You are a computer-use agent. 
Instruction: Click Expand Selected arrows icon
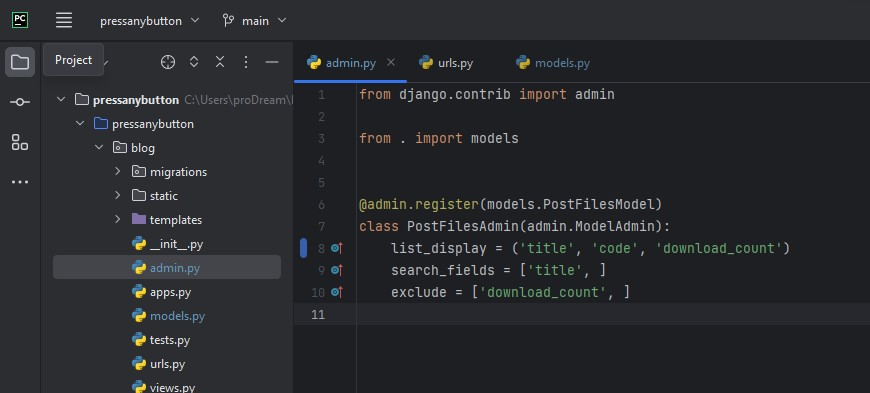[194, 62]
